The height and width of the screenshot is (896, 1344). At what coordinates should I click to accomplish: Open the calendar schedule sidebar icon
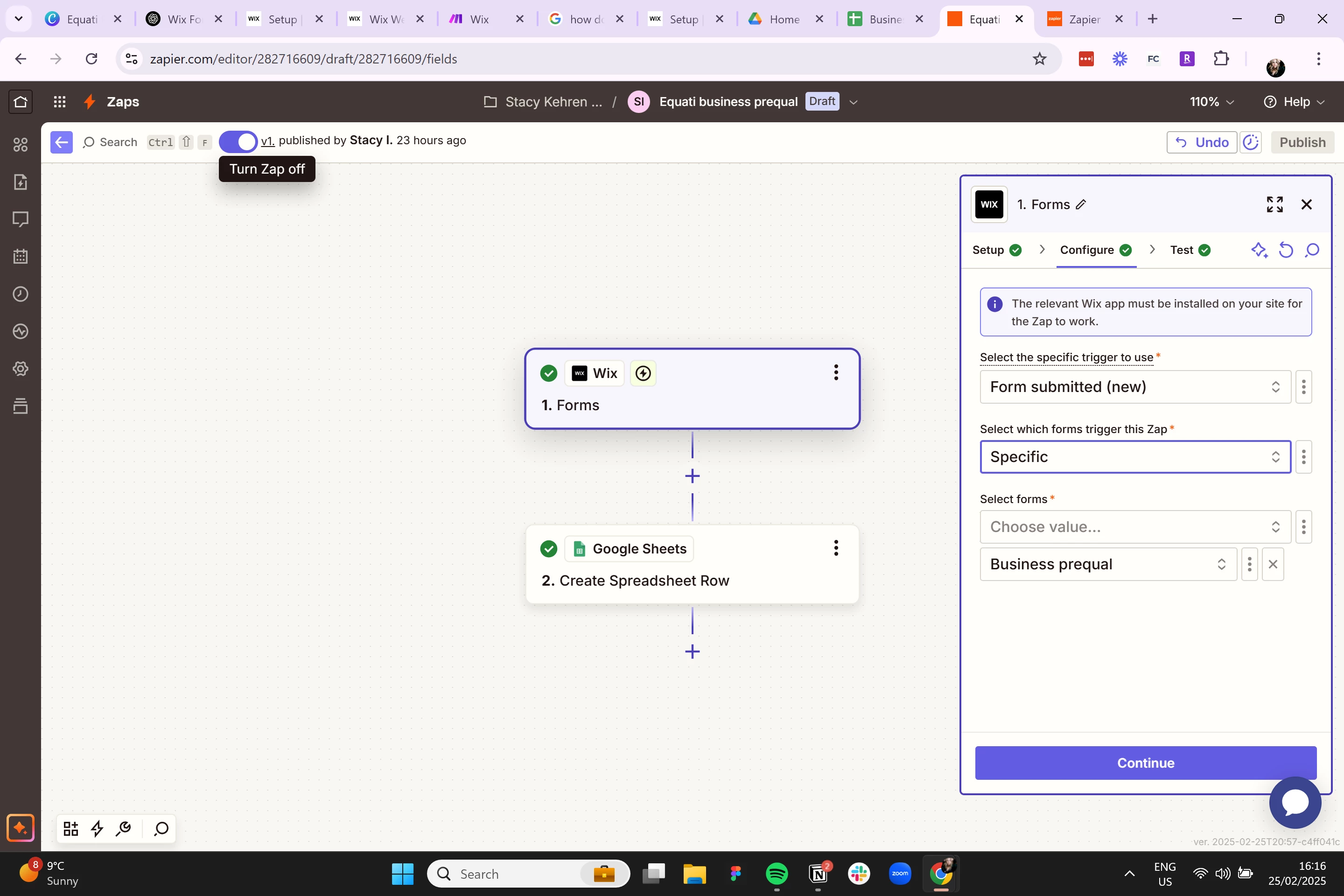(21, 257)
